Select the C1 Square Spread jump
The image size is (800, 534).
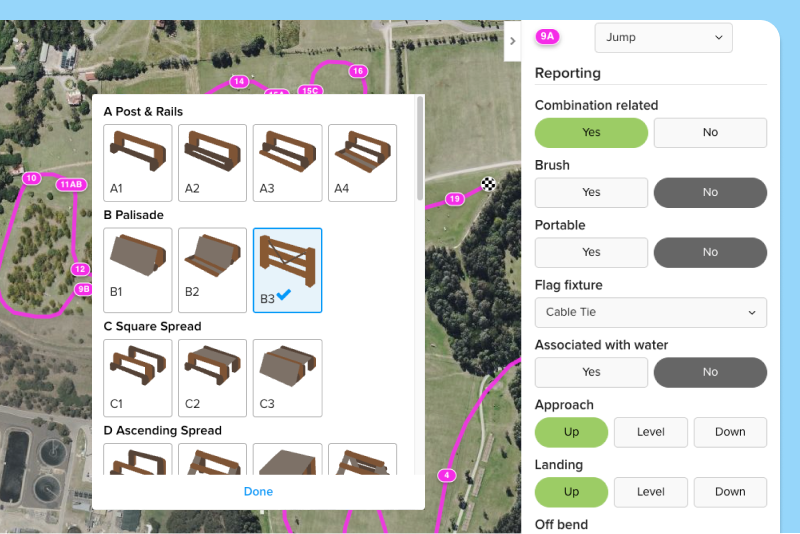[138, 377]
